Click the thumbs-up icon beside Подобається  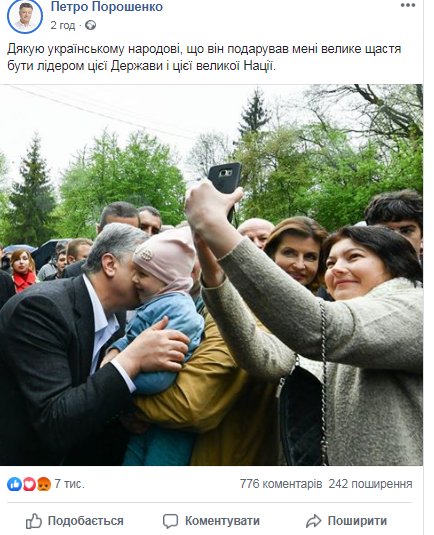[34, 521]
